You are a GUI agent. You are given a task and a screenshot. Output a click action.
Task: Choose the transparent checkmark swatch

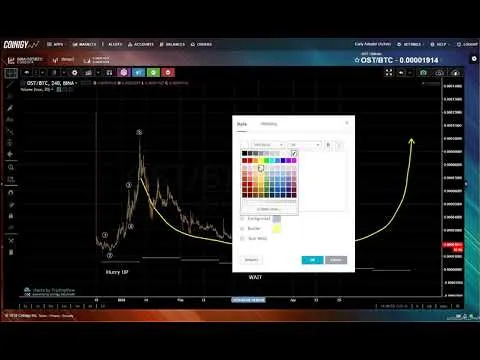pyautogui.click(x=294, y=153)
